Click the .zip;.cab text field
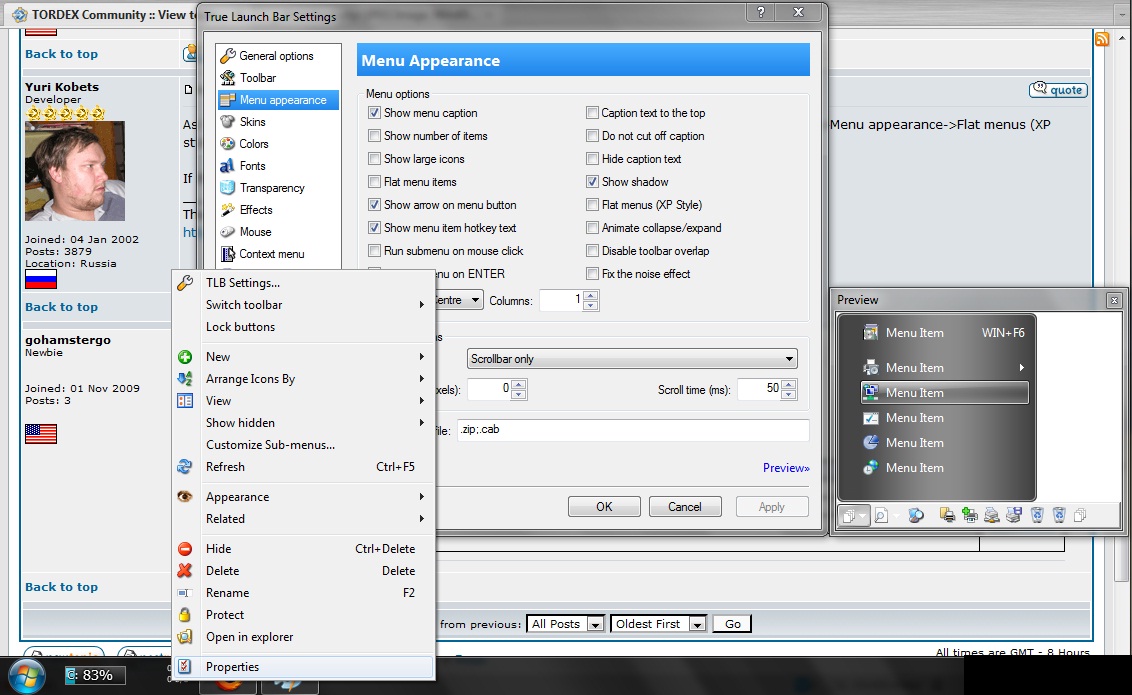Screen dimensions: 1132x695 tap(633, 429)
